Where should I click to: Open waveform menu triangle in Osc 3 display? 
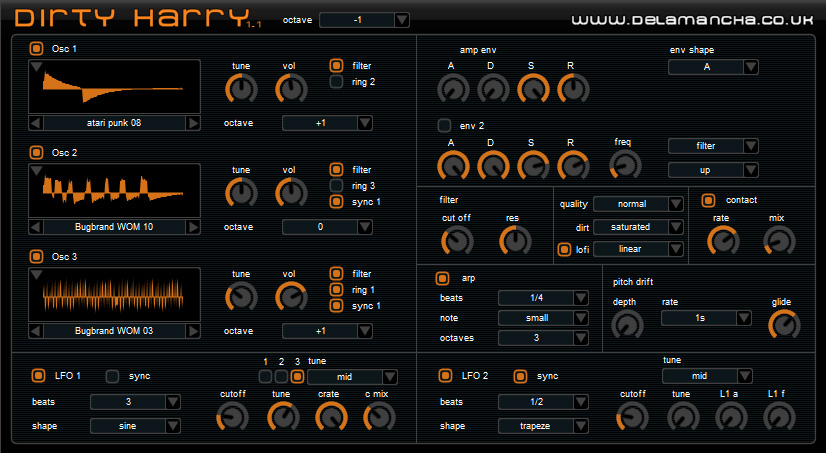tap(36, 275)
